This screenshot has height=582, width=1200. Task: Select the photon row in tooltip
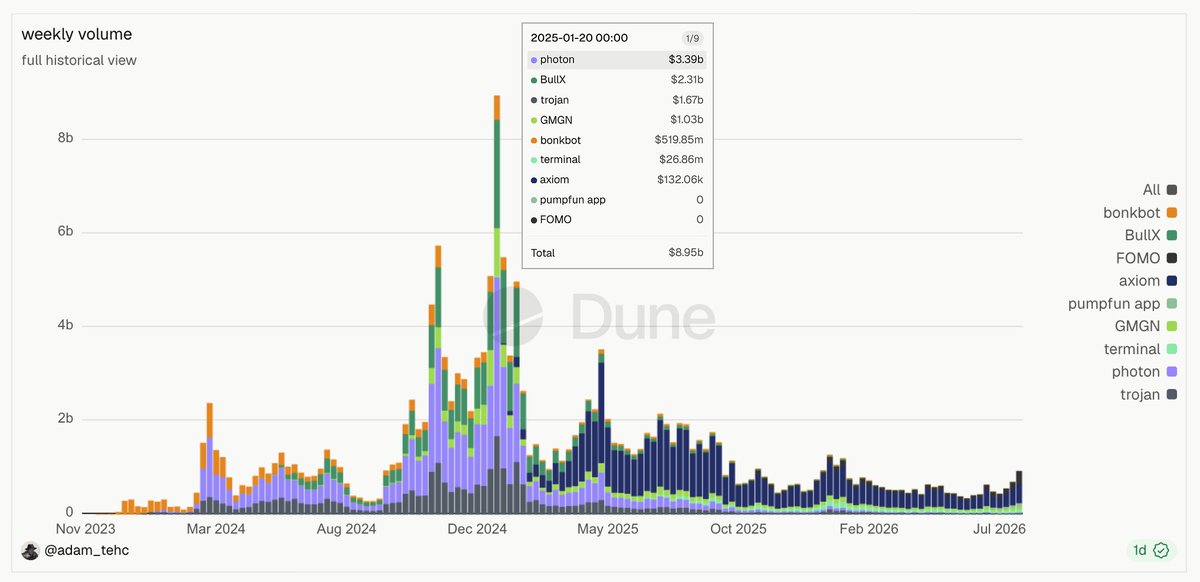click(x=617, y=60)
